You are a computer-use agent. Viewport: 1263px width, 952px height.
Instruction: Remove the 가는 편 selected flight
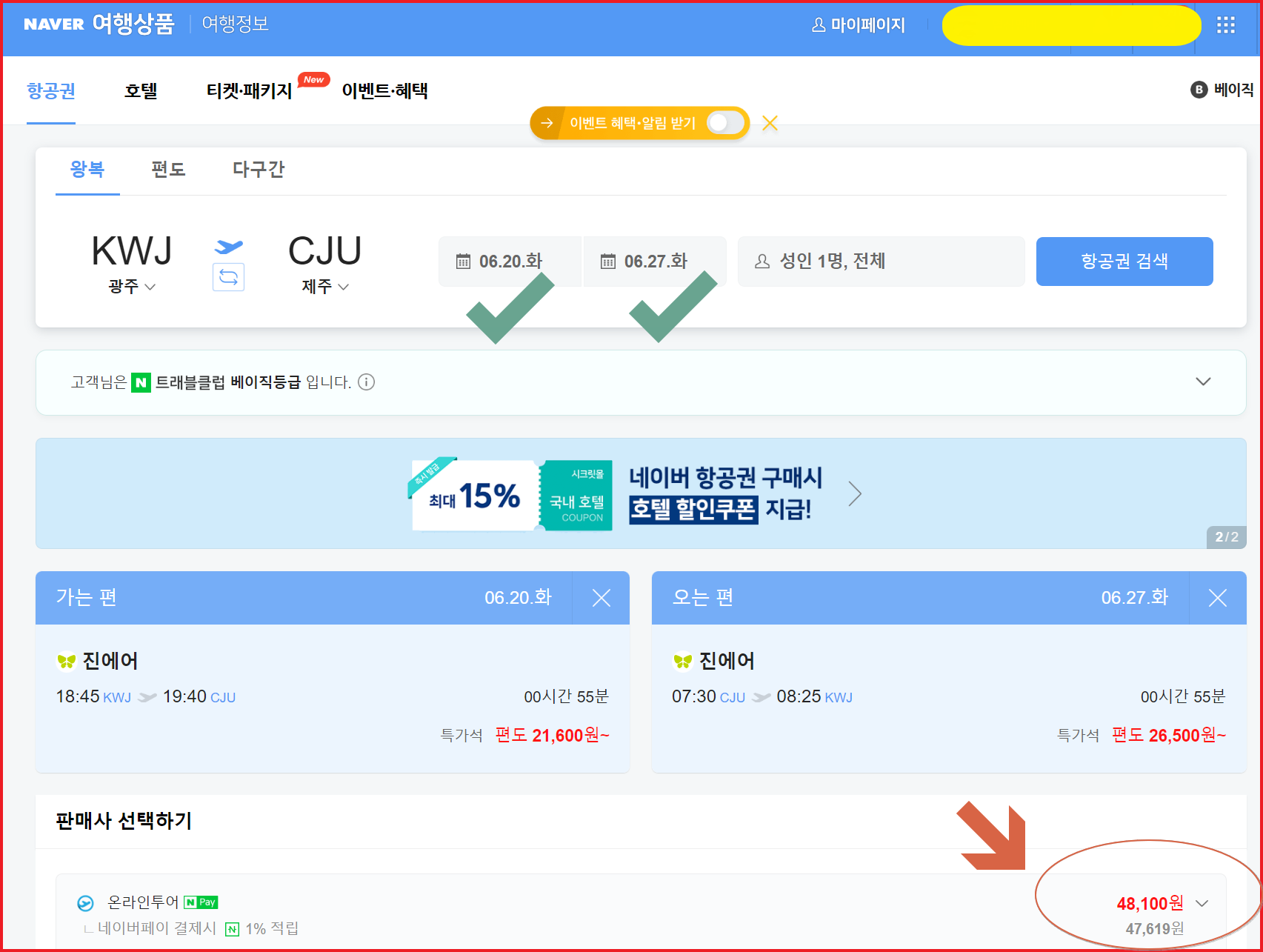point(601,598)
